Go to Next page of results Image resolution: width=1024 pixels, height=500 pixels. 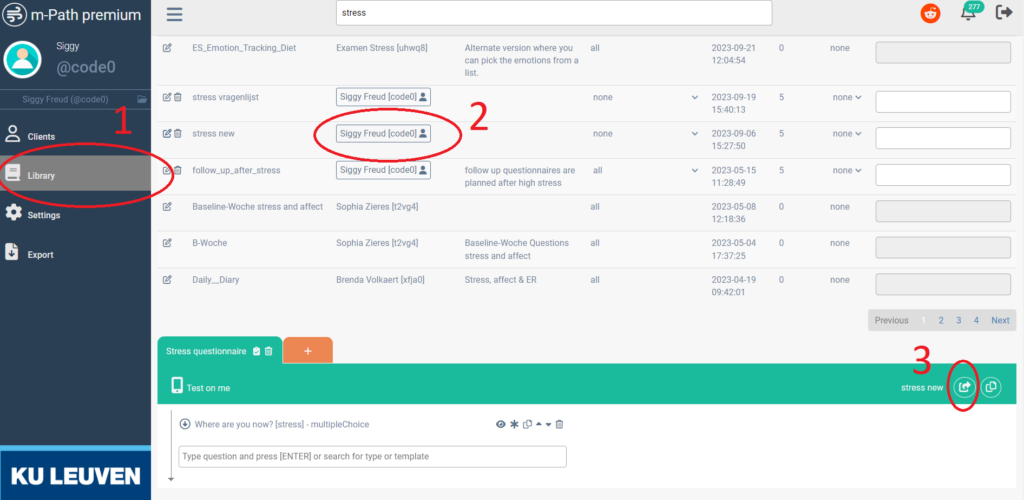(x=1000, y=320)
